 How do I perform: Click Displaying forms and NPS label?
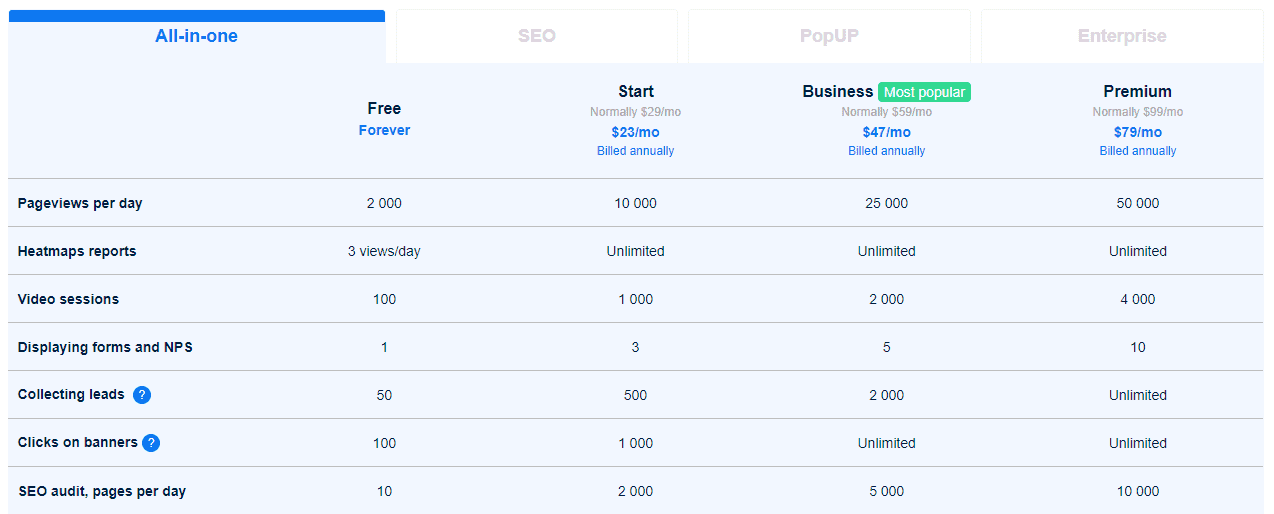pos(105,347)
